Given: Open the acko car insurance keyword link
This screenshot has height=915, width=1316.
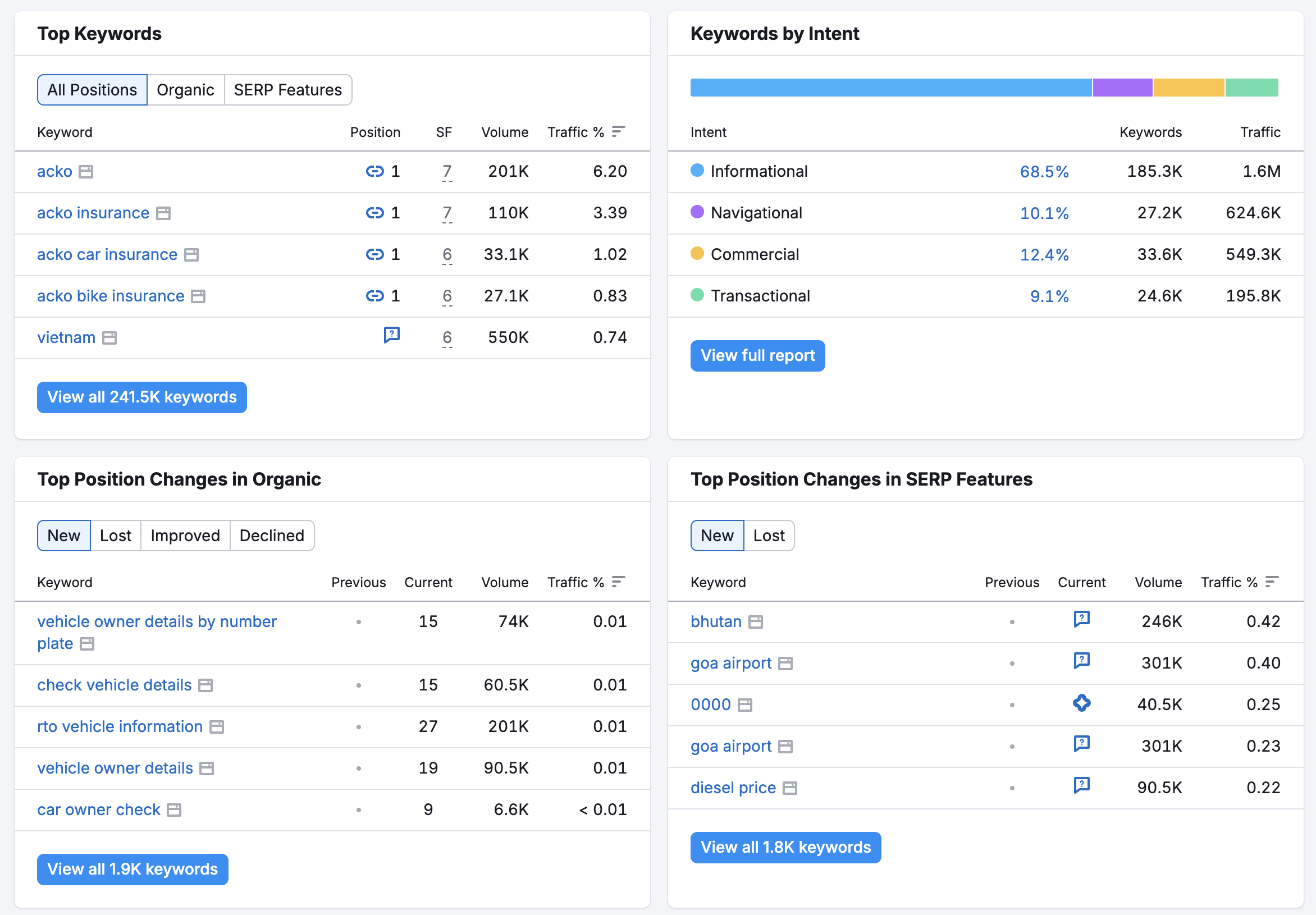Looking at the screenshot, I should click(x=107, y=254).
